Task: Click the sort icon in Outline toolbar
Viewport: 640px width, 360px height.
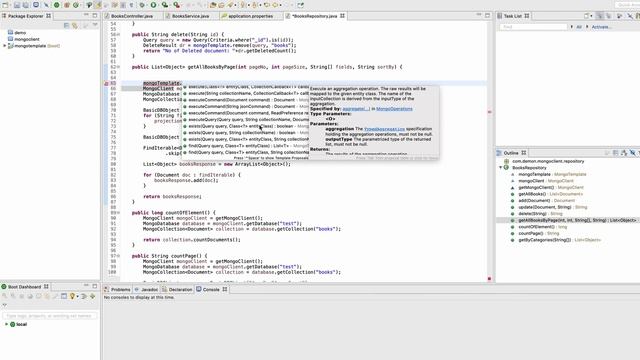Action: (624, 153)
